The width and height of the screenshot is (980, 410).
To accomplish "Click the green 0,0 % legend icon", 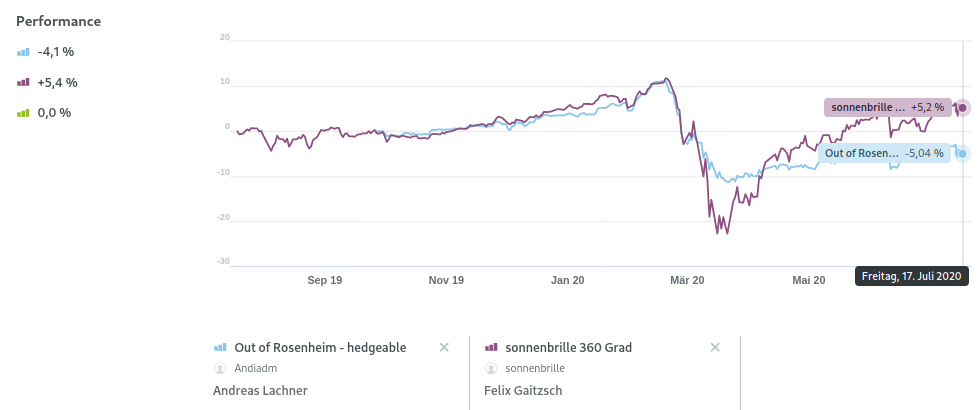I will tap(23, 112).
